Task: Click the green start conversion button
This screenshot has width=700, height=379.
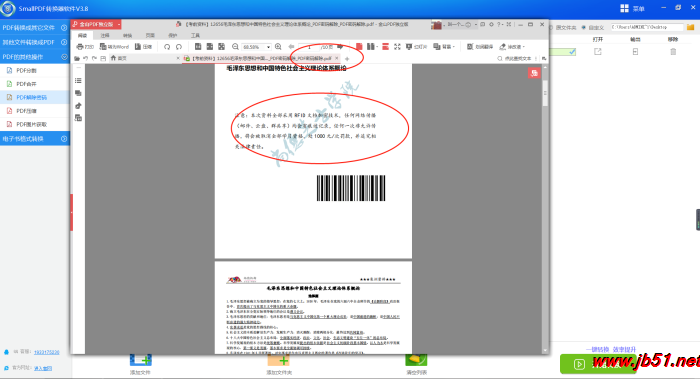Action: [x=597, y=364]
